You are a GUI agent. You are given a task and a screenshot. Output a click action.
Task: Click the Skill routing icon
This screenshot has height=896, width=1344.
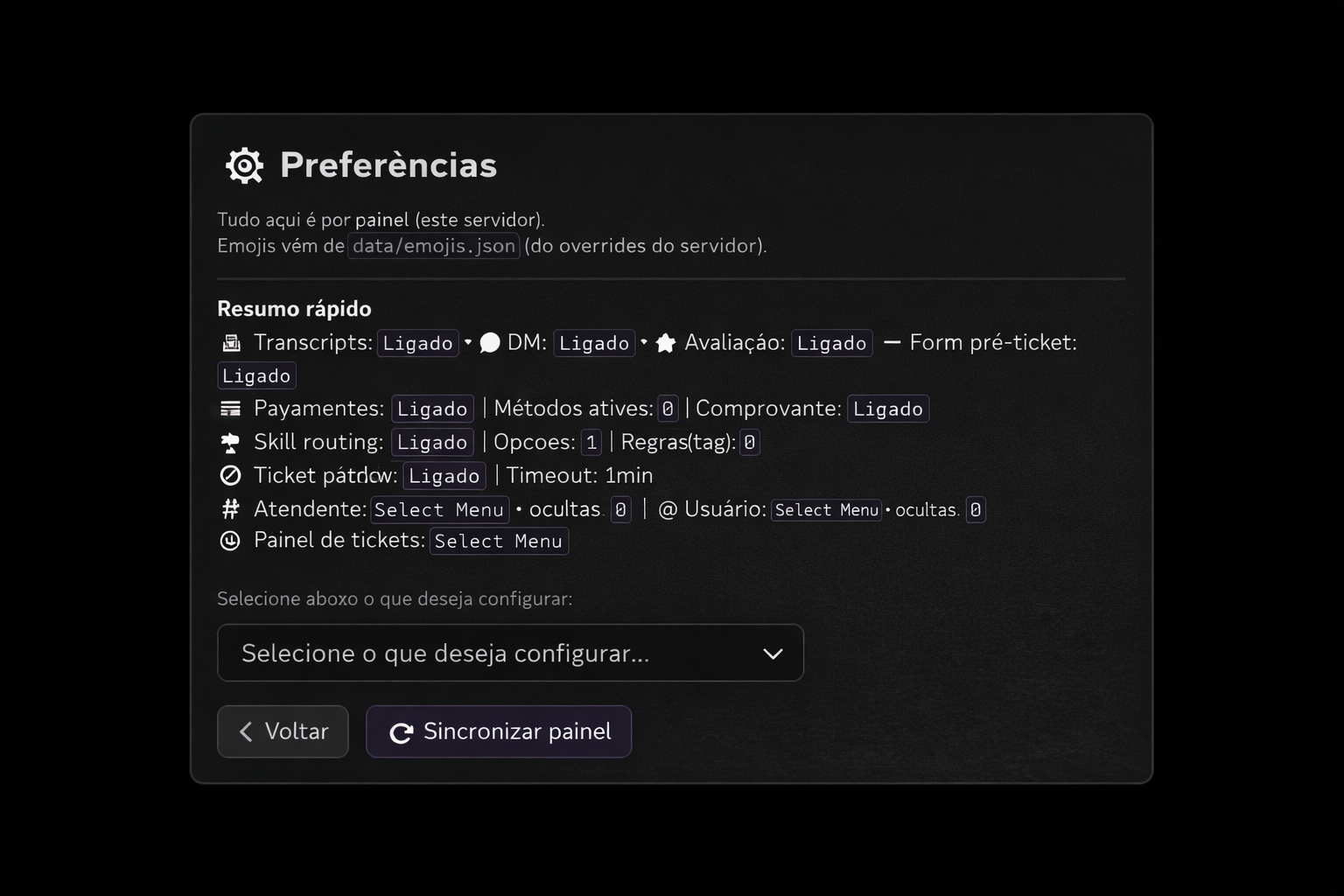click(230, 442)
